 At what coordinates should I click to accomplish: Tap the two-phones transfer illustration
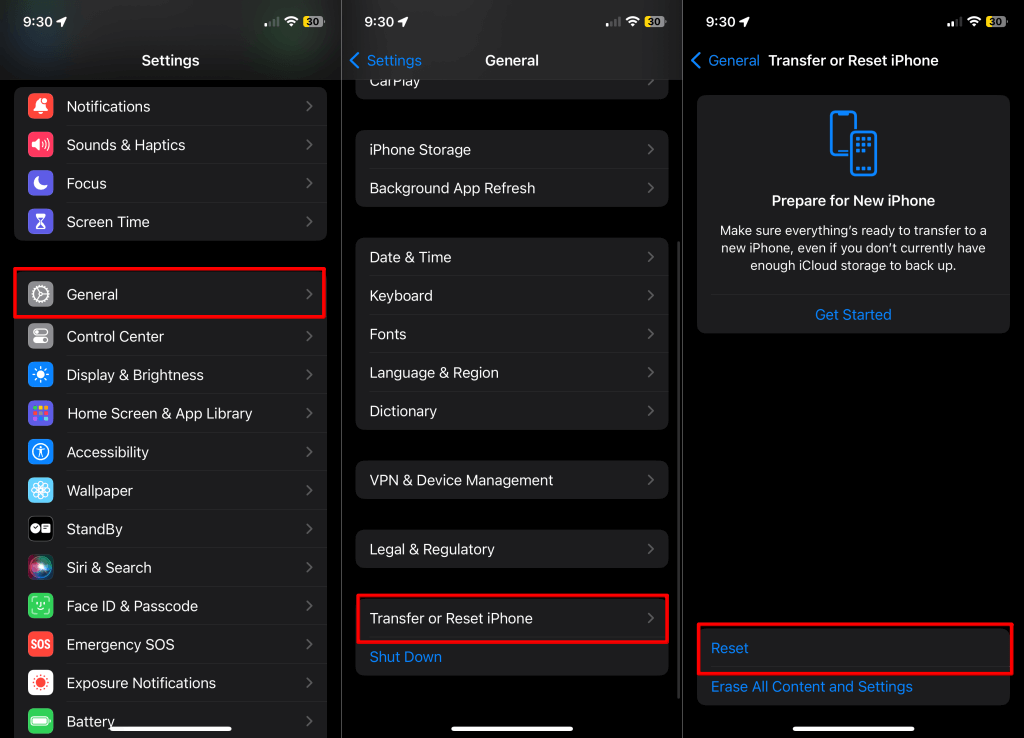pyautogui.click(x=853, y=143)
